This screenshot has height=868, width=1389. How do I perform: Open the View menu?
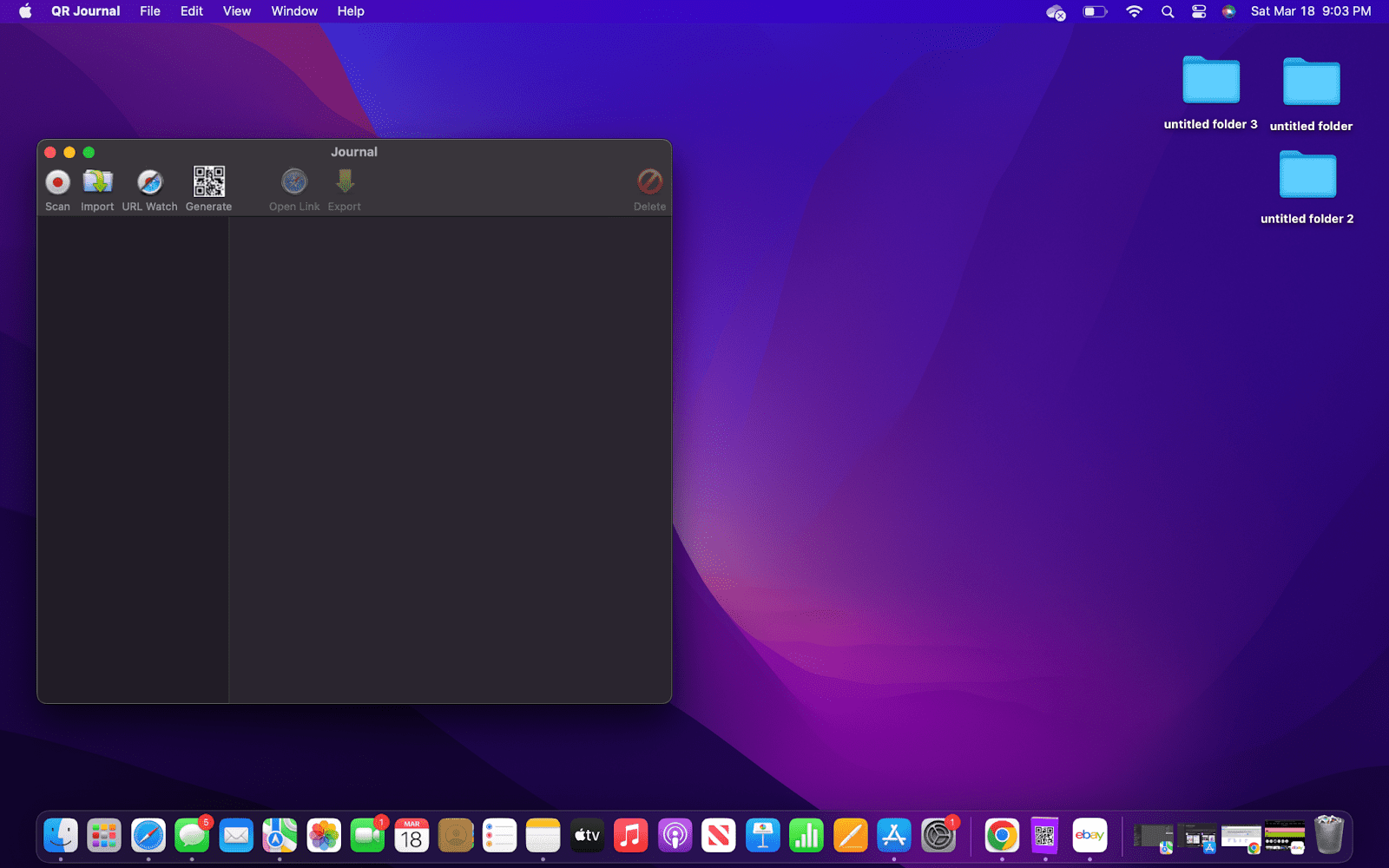tap(237, 11)
